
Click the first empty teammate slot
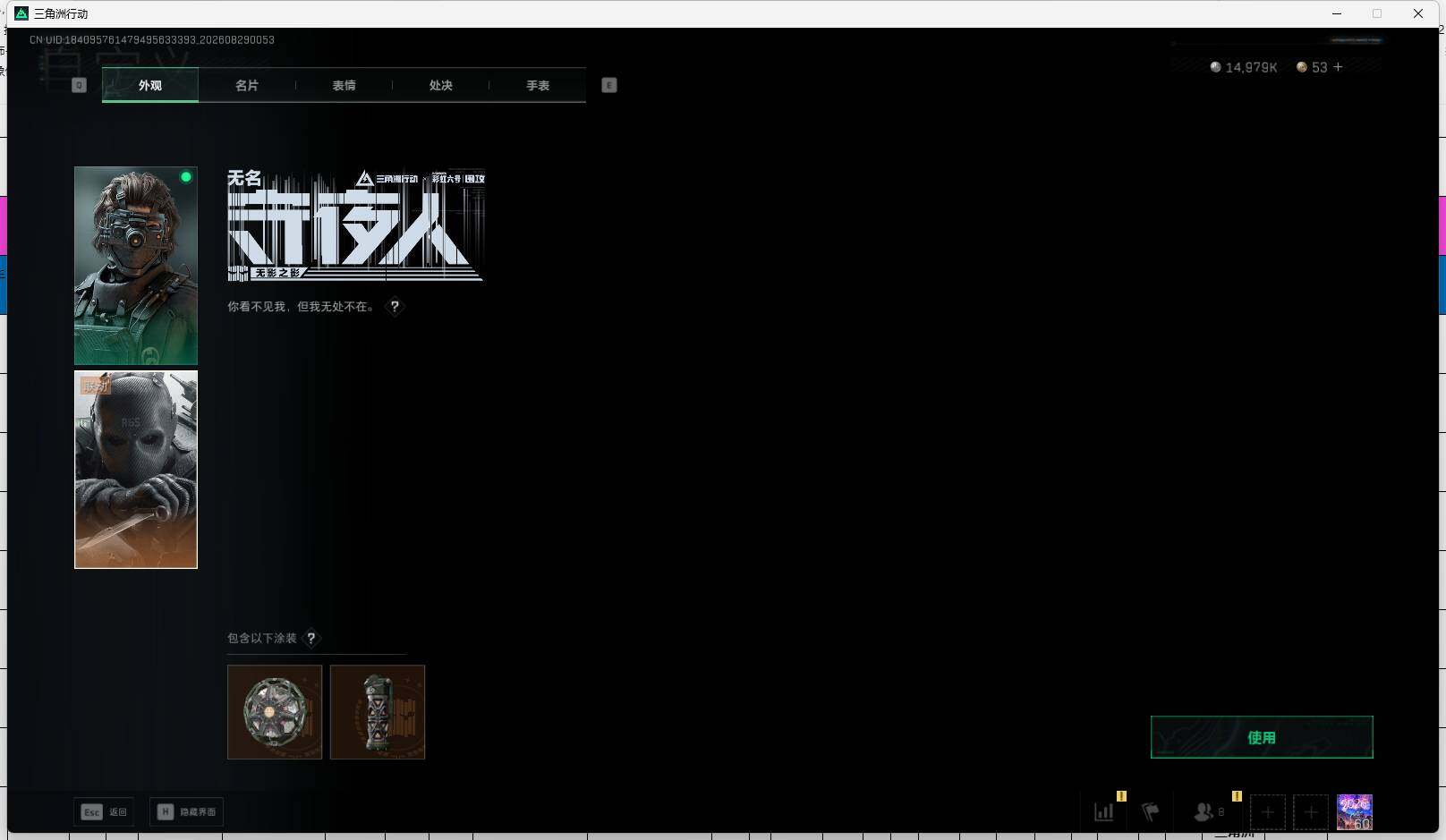click(x=1268, y=812)
